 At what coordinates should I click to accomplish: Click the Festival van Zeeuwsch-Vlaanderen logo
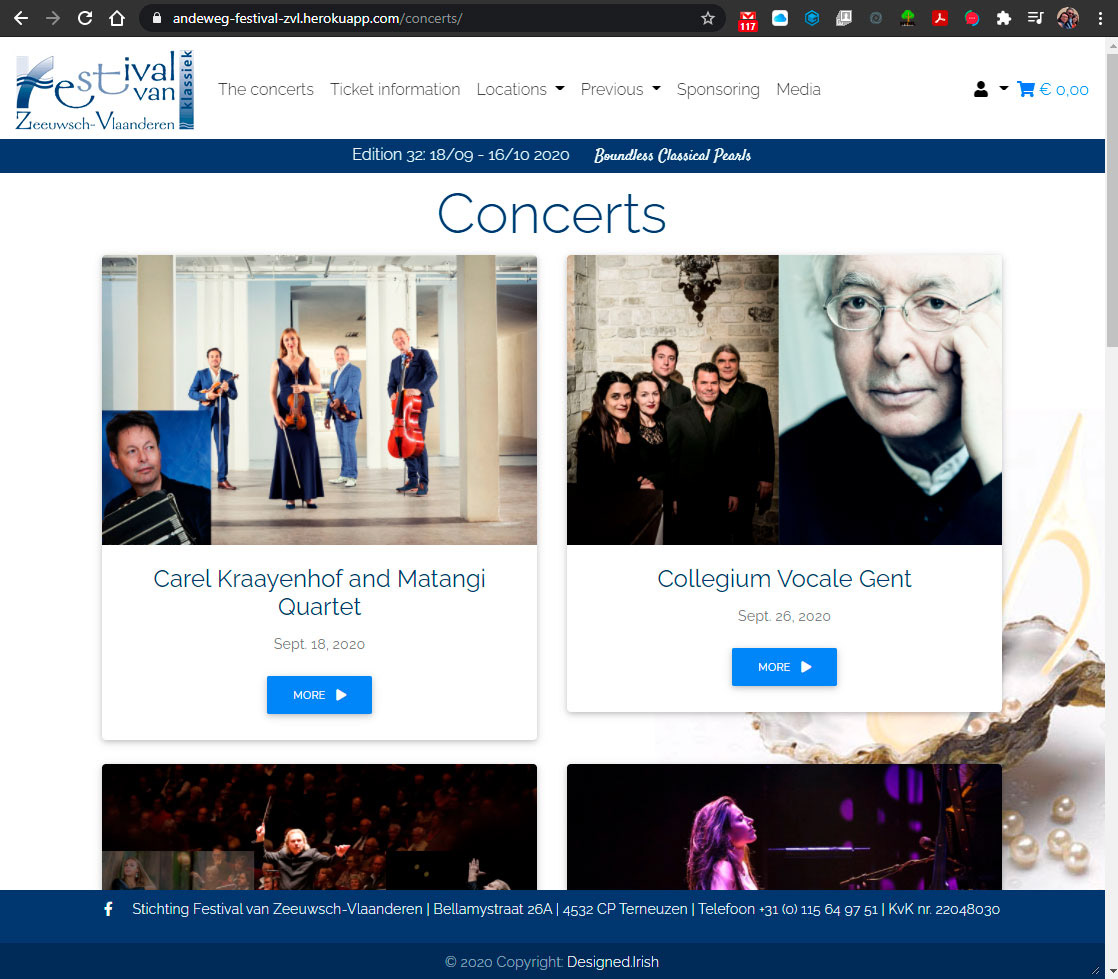click(105, 90)
